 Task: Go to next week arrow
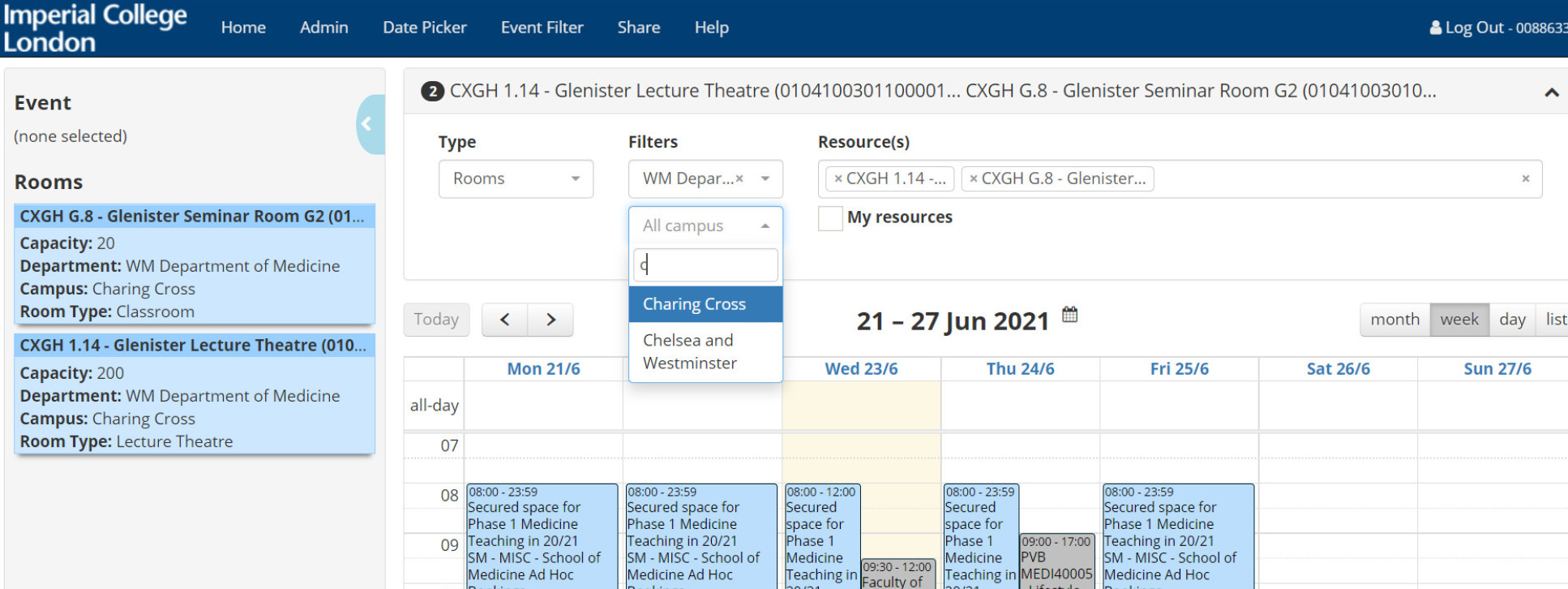(x=551, y=320)
